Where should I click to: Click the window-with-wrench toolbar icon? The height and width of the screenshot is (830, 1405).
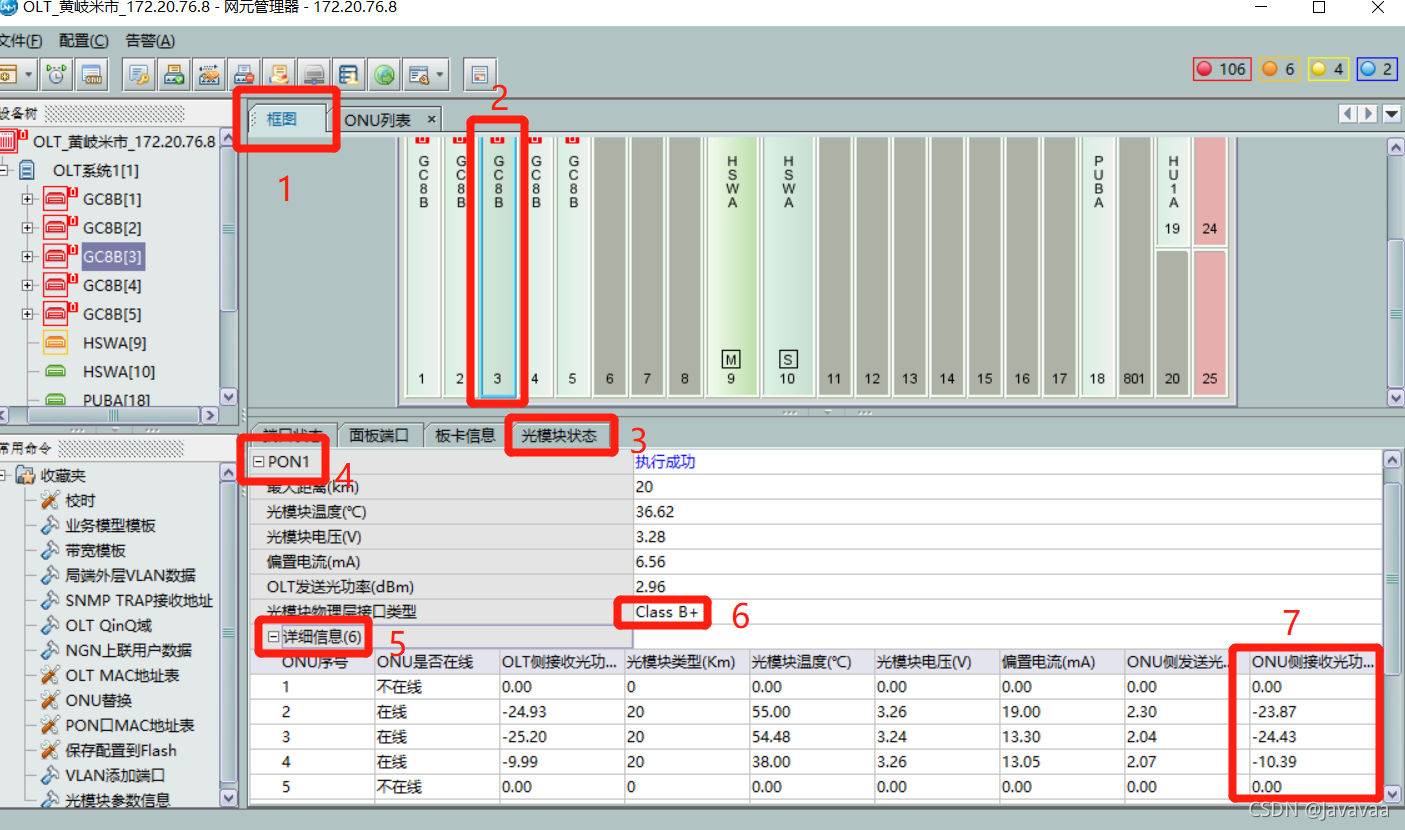tap(419, 74)
